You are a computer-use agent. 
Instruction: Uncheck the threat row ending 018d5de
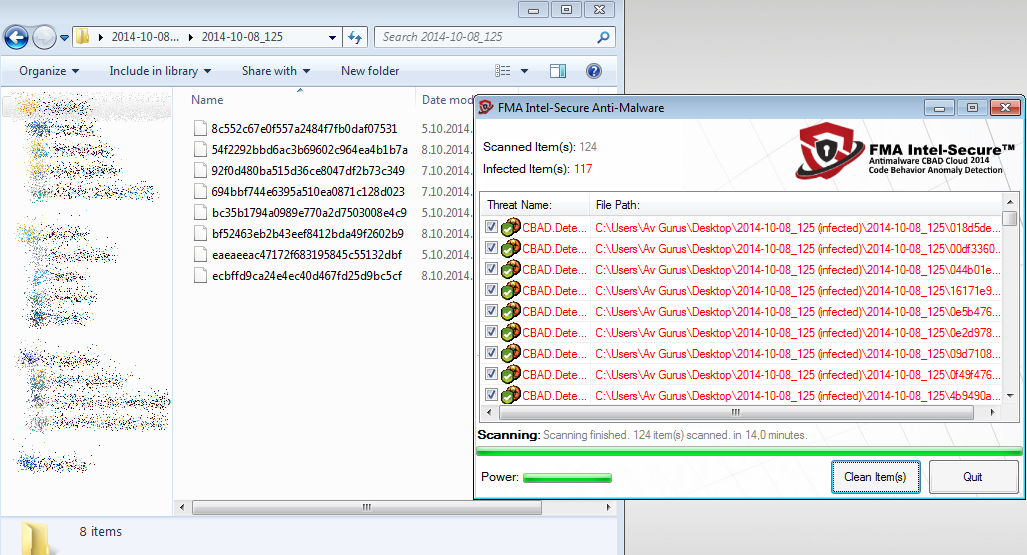point(491,227)
